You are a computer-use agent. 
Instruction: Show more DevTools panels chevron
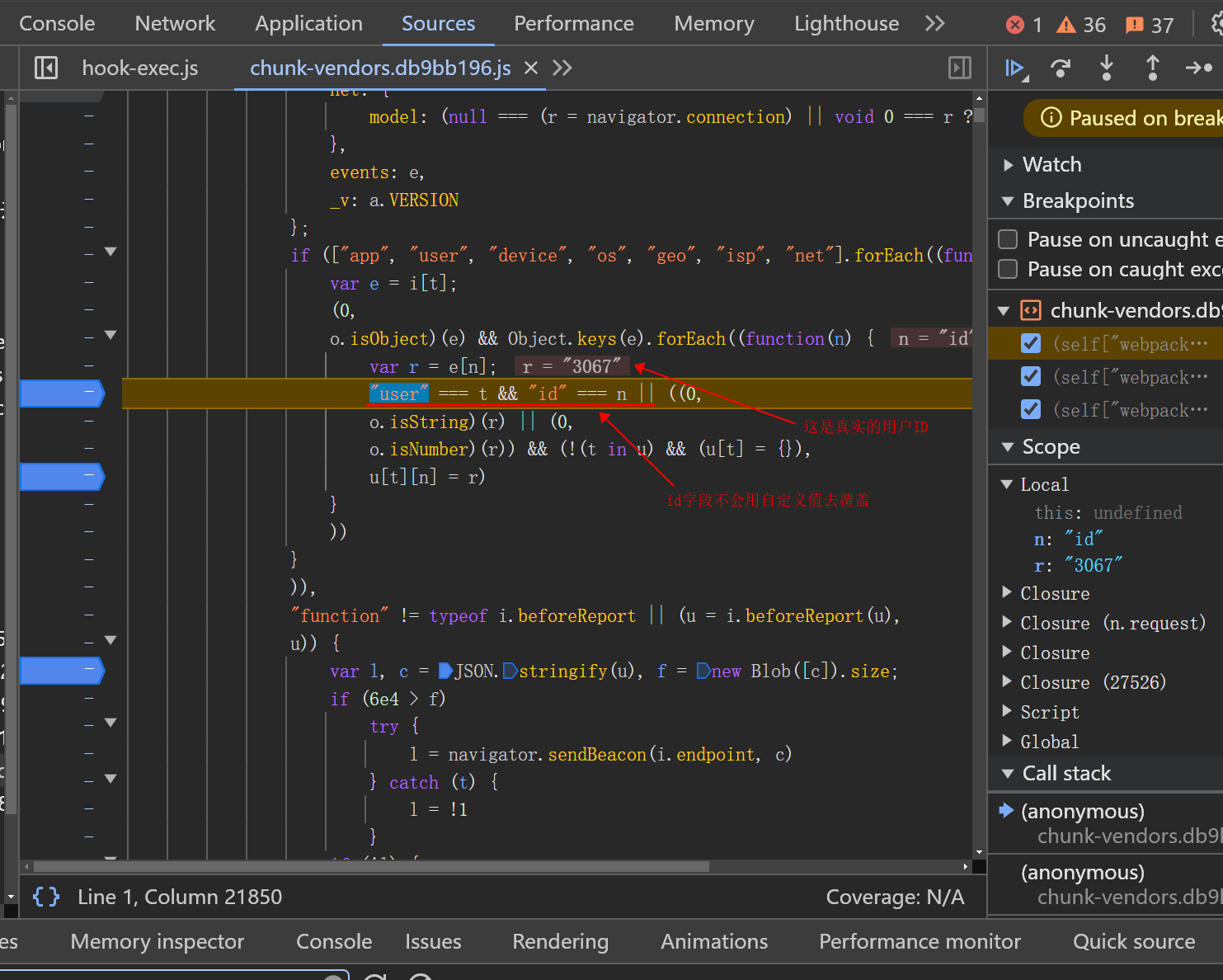[x=934, y=23]
